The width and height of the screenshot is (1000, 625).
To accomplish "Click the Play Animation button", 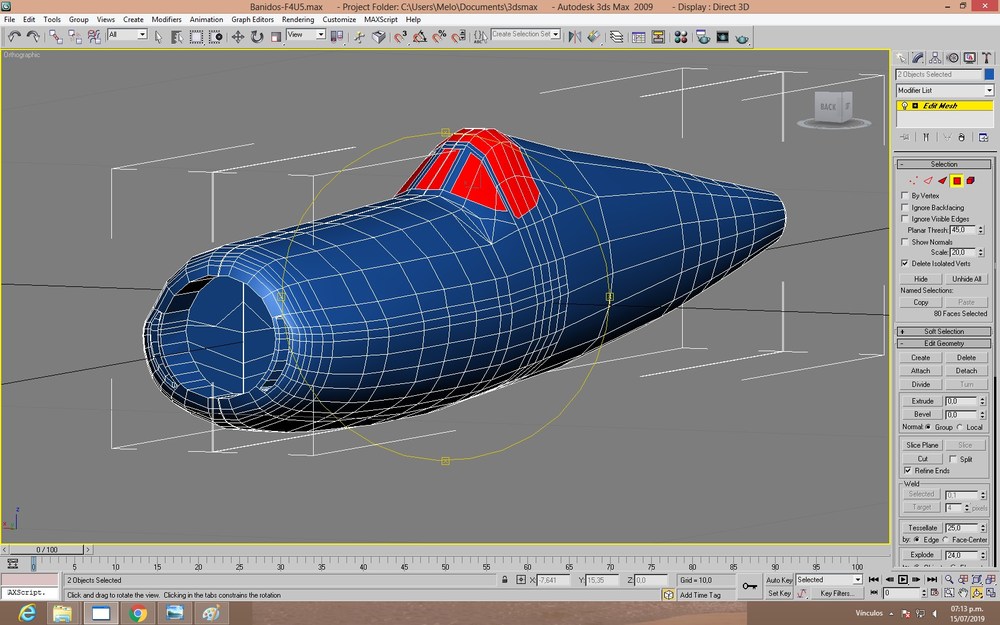I will click(902, 579).
